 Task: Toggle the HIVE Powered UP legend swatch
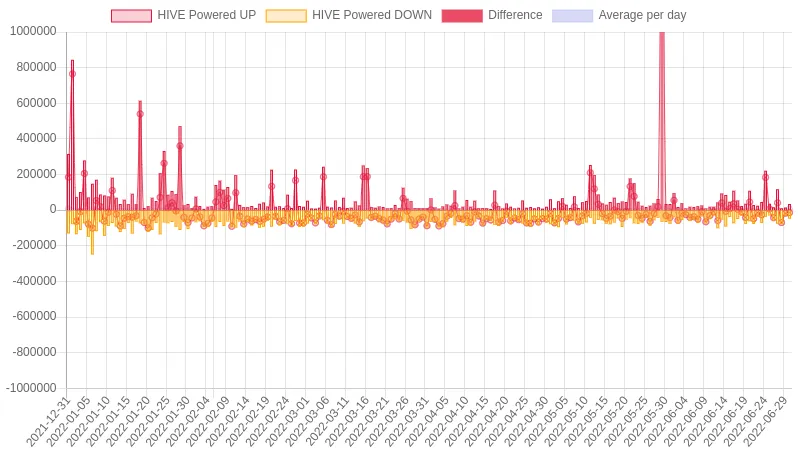click(x=131, y=16)
